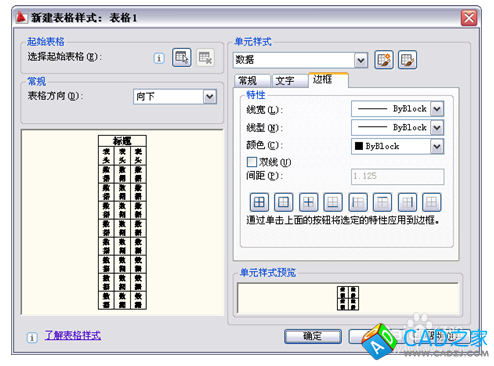Open the 颜色 ByBlock color dropdown
This screenshot has width=494, height=366.
[x=397, y=146]
